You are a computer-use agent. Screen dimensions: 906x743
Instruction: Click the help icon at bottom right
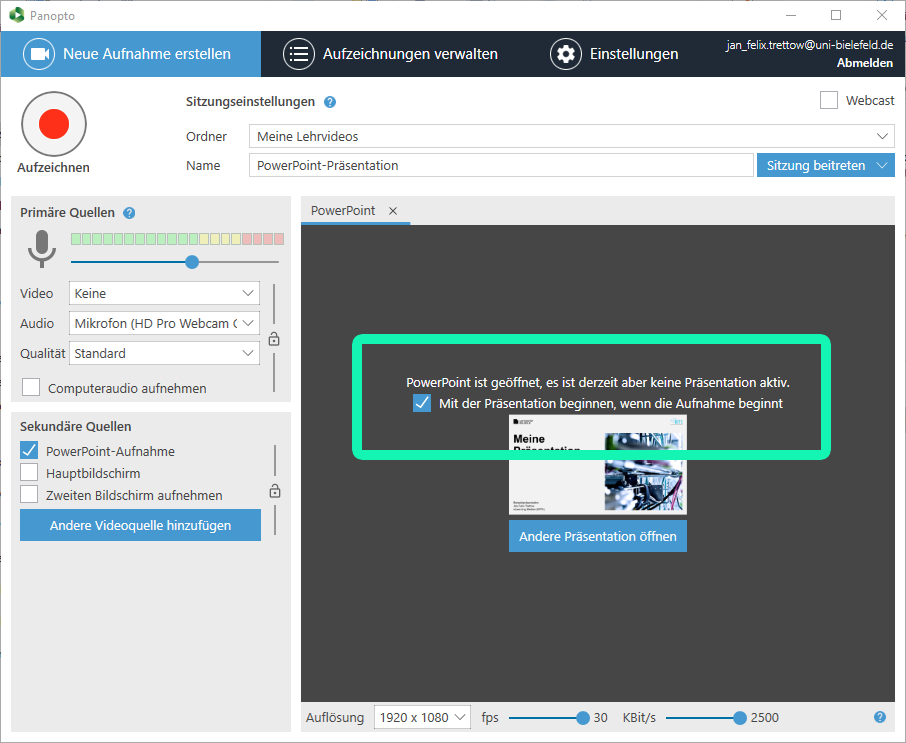pyautogui.click(x=880, y=717)
